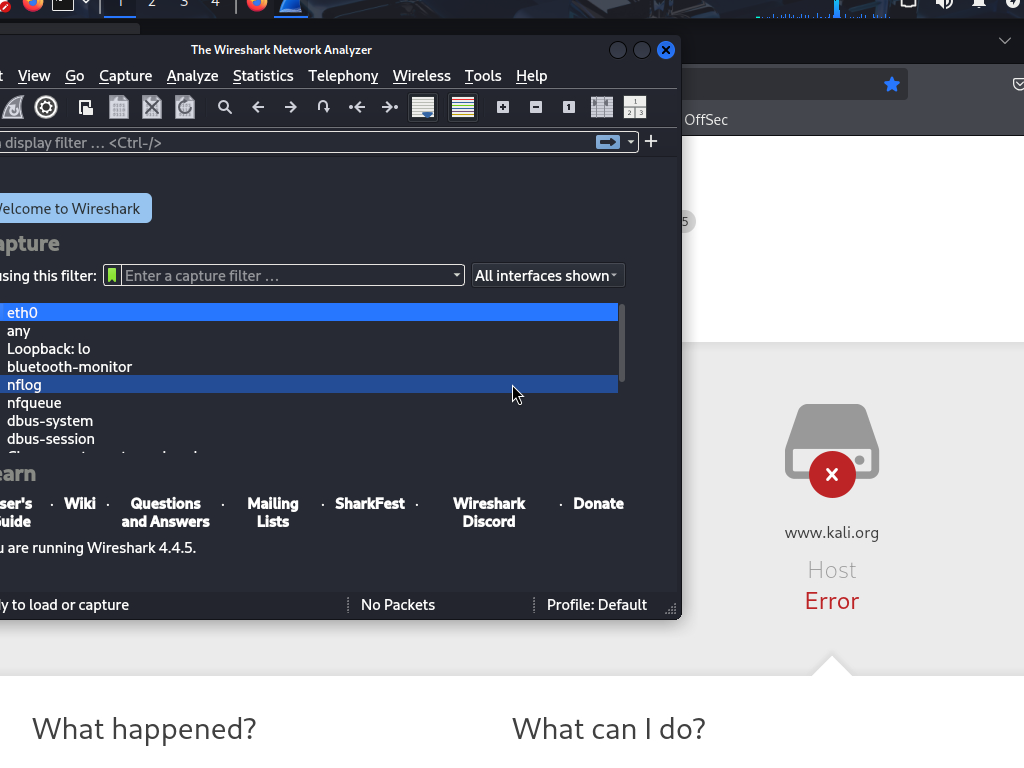Open the Tools menu
The image size is (1024, 768).
(483, 76)
